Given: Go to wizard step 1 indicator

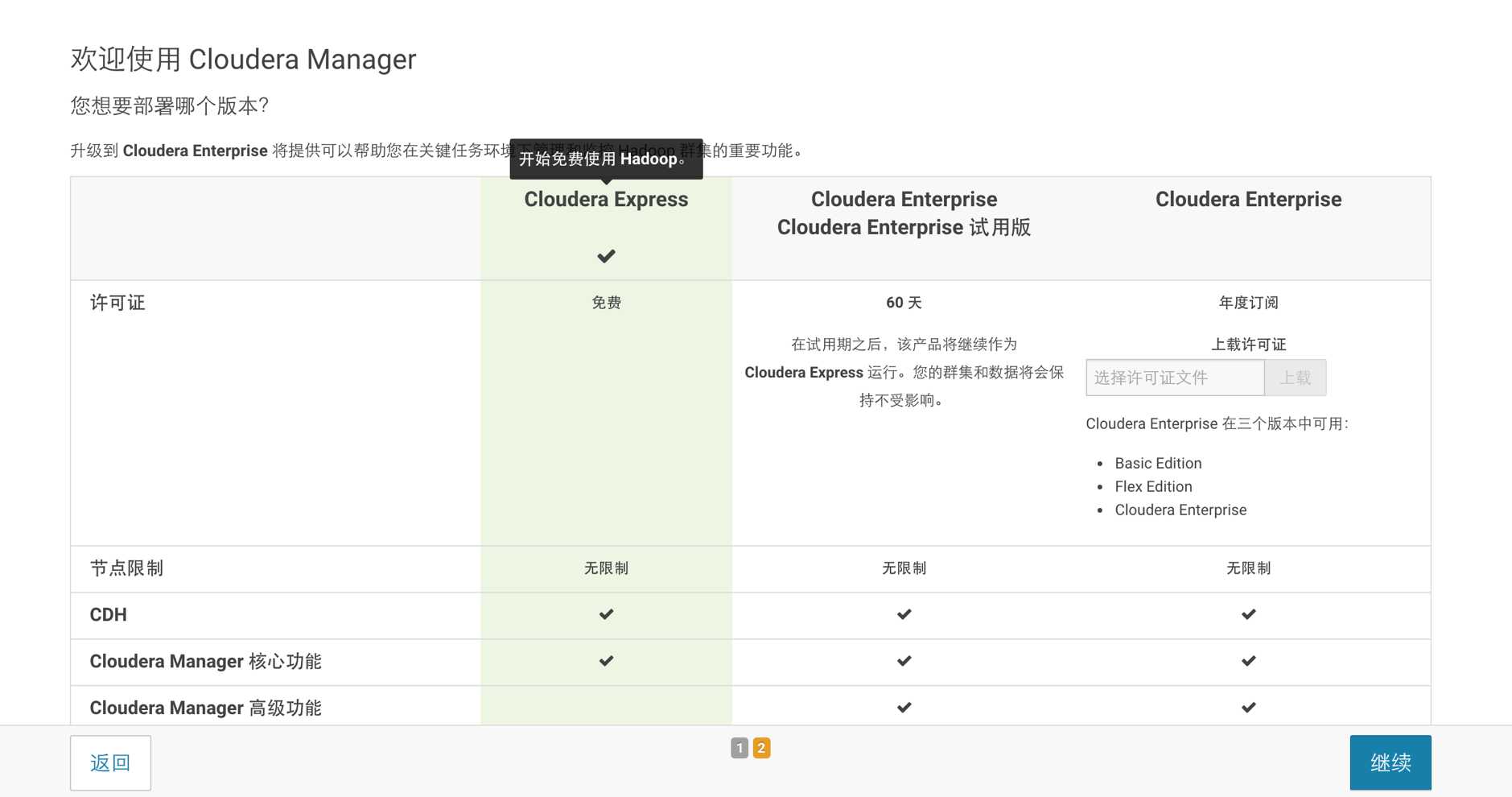Looking at the screenshot, I should click(740, 748).
